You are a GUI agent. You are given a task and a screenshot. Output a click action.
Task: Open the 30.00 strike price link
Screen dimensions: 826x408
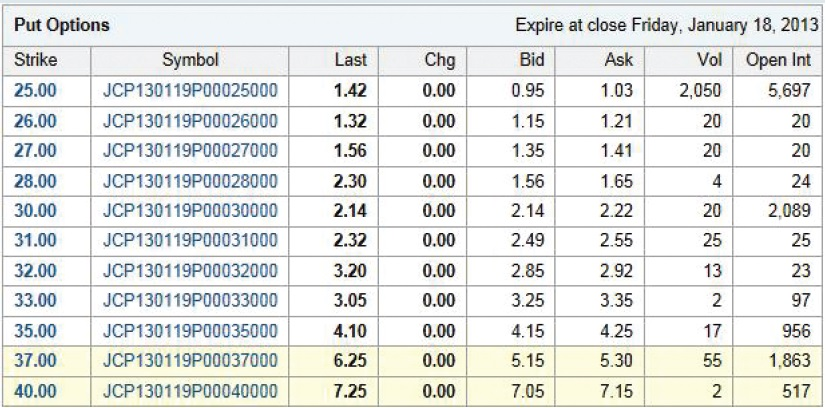click(x=35, y=211)
